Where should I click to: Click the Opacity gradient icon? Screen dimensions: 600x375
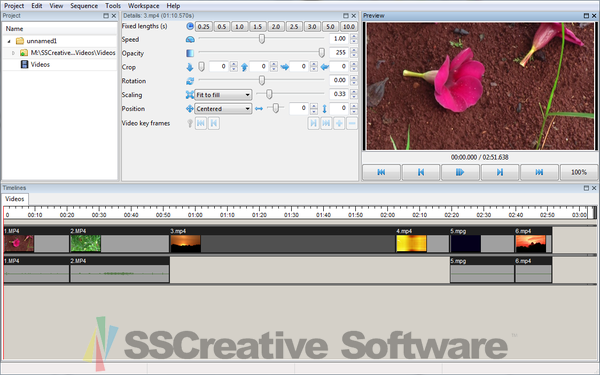[190, 53]
